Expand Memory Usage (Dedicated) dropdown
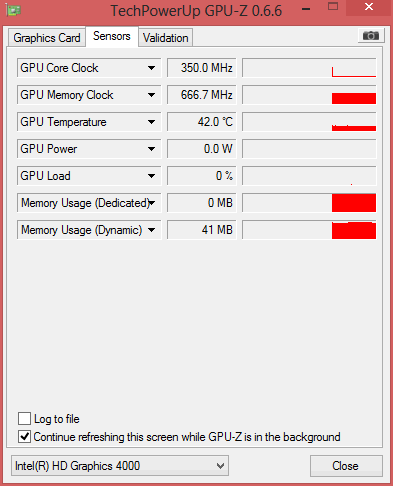Viewport: 393px width, 486px height. click(152, 203)
